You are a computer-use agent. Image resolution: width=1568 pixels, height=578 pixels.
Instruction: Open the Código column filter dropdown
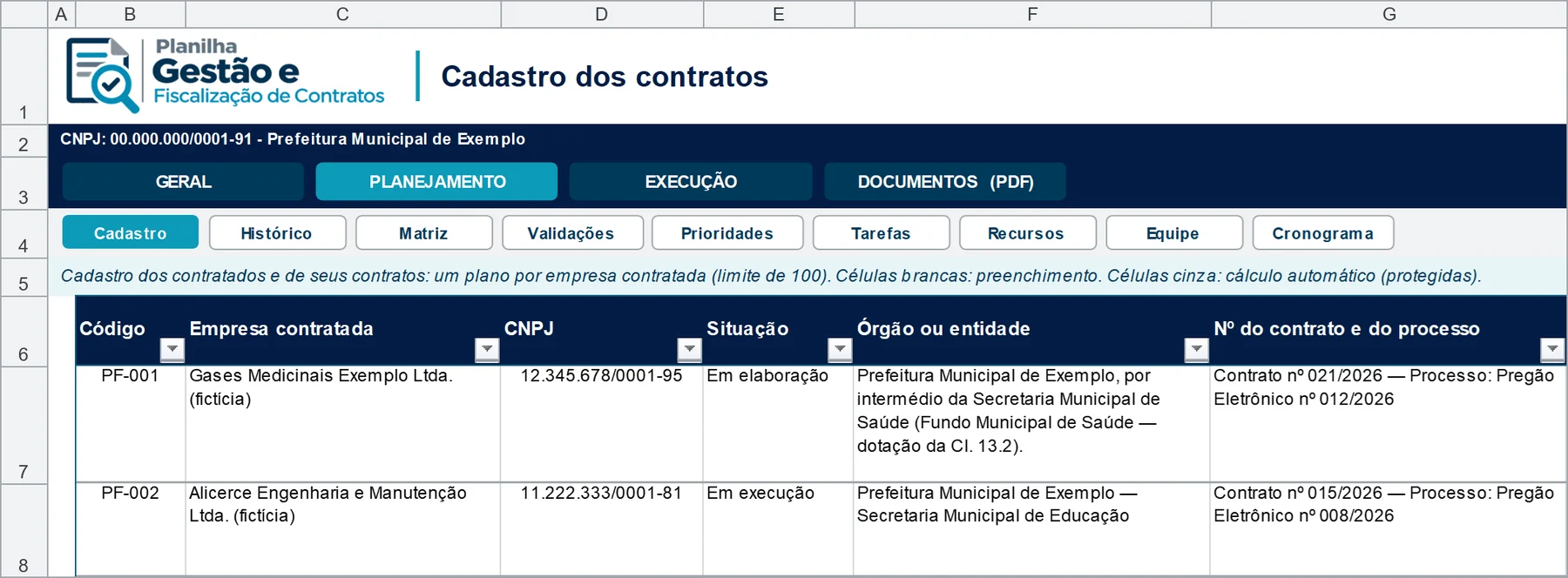(172, 350)
